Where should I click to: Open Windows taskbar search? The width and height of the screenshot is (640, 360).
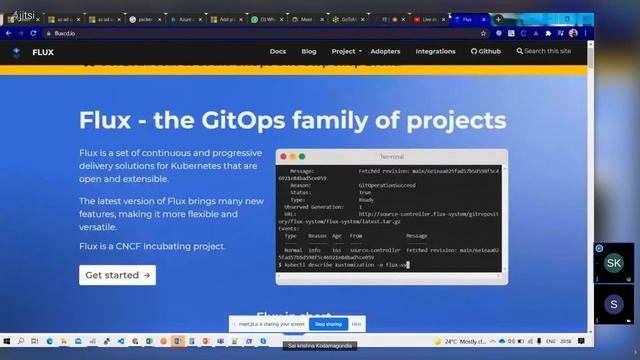pyautogui.click(x=21, y=341)
